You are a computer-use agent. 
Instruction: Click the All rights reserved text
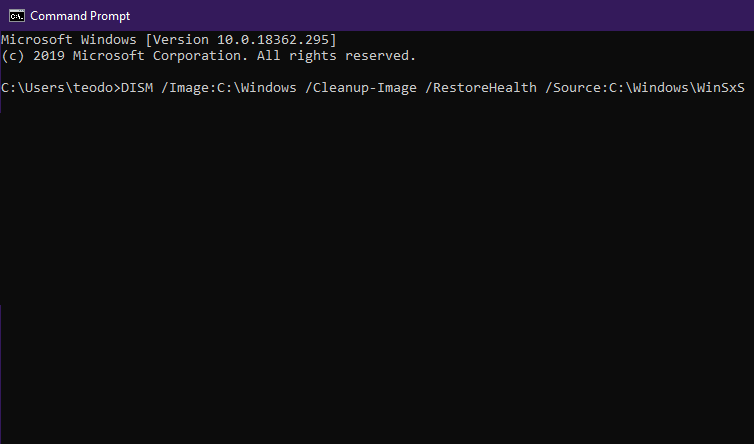[336, 56]
